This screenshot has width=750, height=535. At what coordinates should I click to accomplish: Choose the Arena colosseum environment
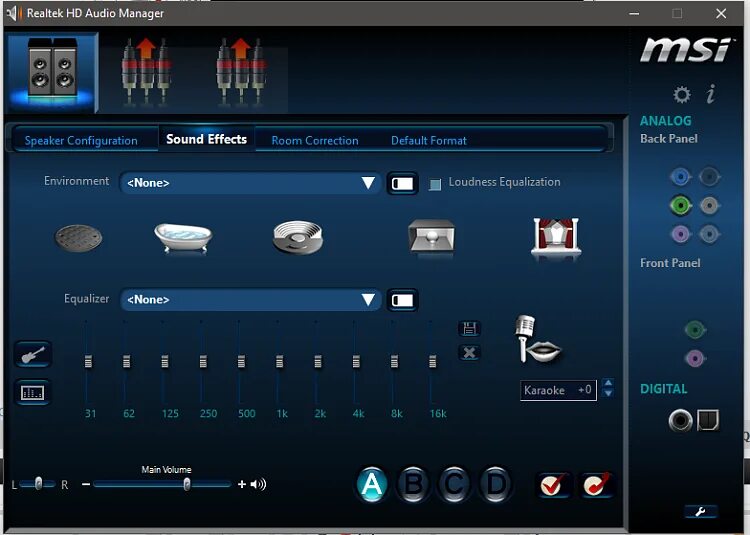[298, 237]
